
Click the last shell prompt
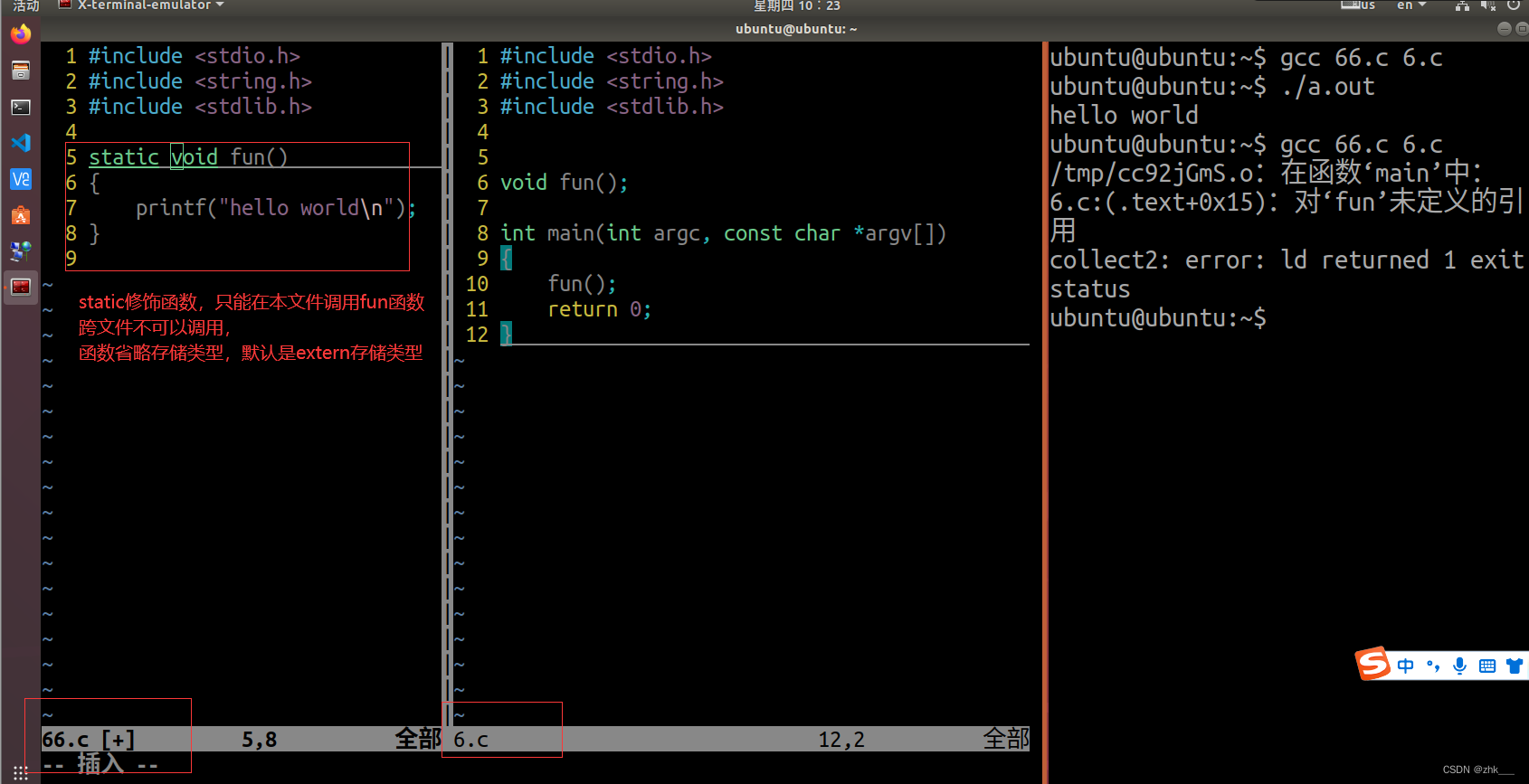point(1158,318)
